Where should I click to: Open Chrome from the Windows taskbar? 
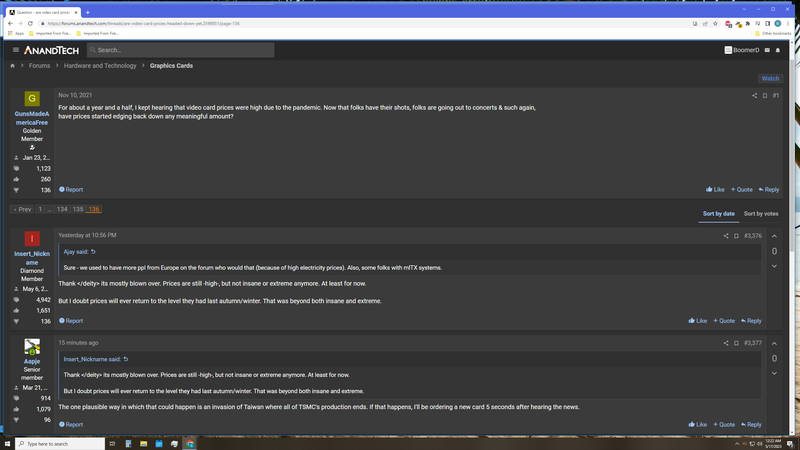[x=190, y=444]
